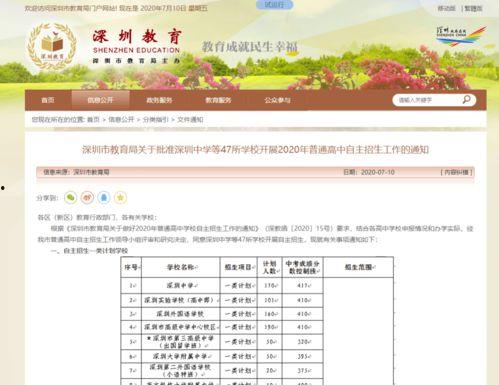This screenshot has width=499, height=385.
Task: Click the score value 395
Action: point(303,356)
